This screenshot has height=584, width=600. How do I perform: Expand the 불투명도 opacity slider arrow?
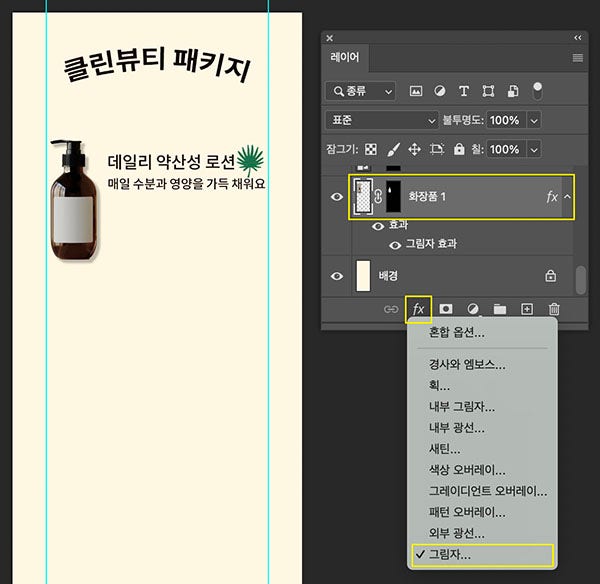(534, 121)
